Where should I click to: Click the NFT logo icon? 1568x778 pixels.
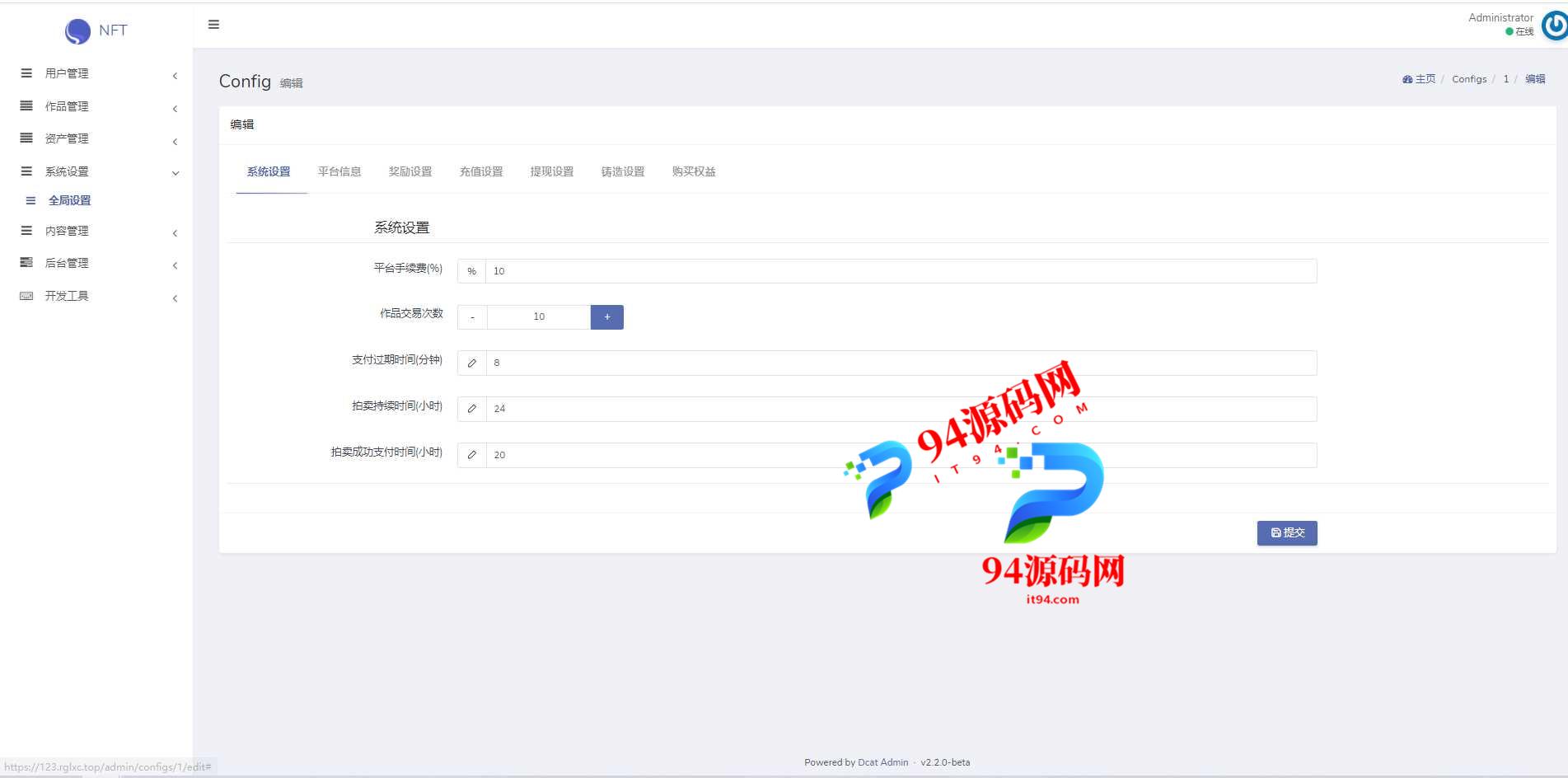(77, 31)
